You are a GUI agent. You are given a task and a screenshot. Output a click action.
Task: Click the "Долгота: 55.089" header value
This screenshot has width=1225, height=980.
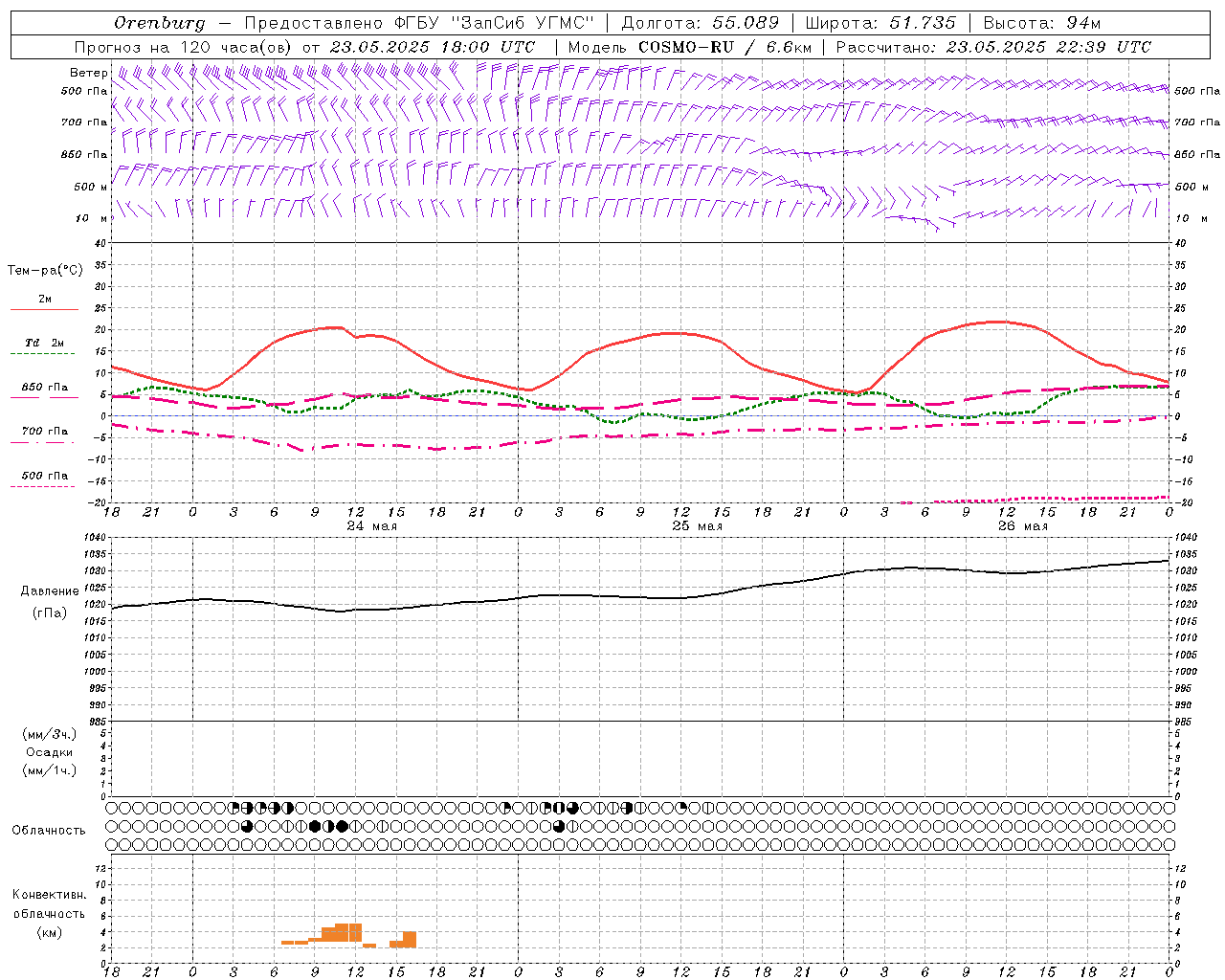[700, 23]
